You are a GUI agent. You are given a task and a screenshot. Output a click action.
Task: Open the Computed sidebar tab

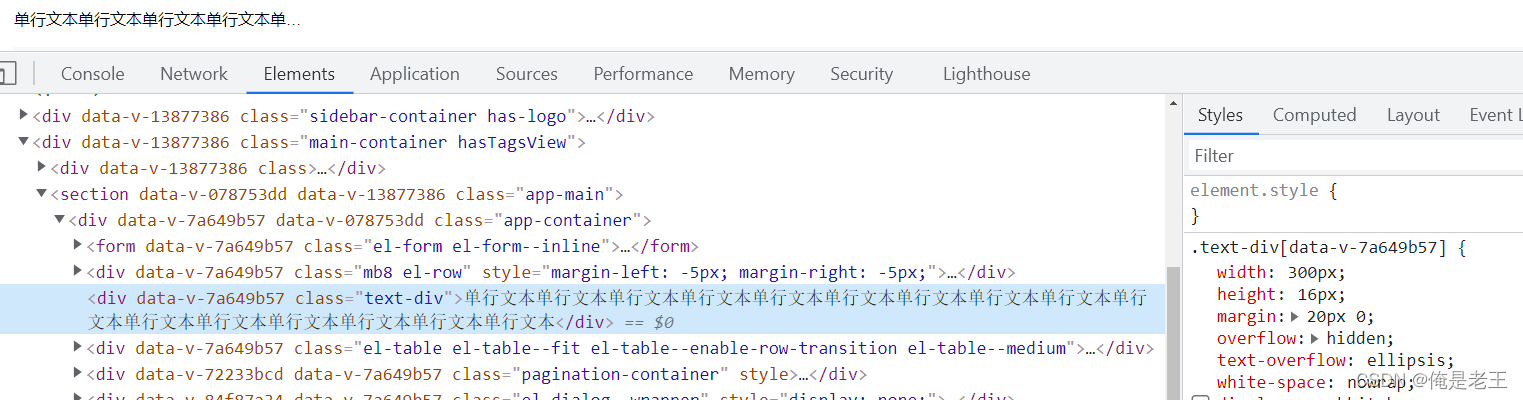point(1314,115)
